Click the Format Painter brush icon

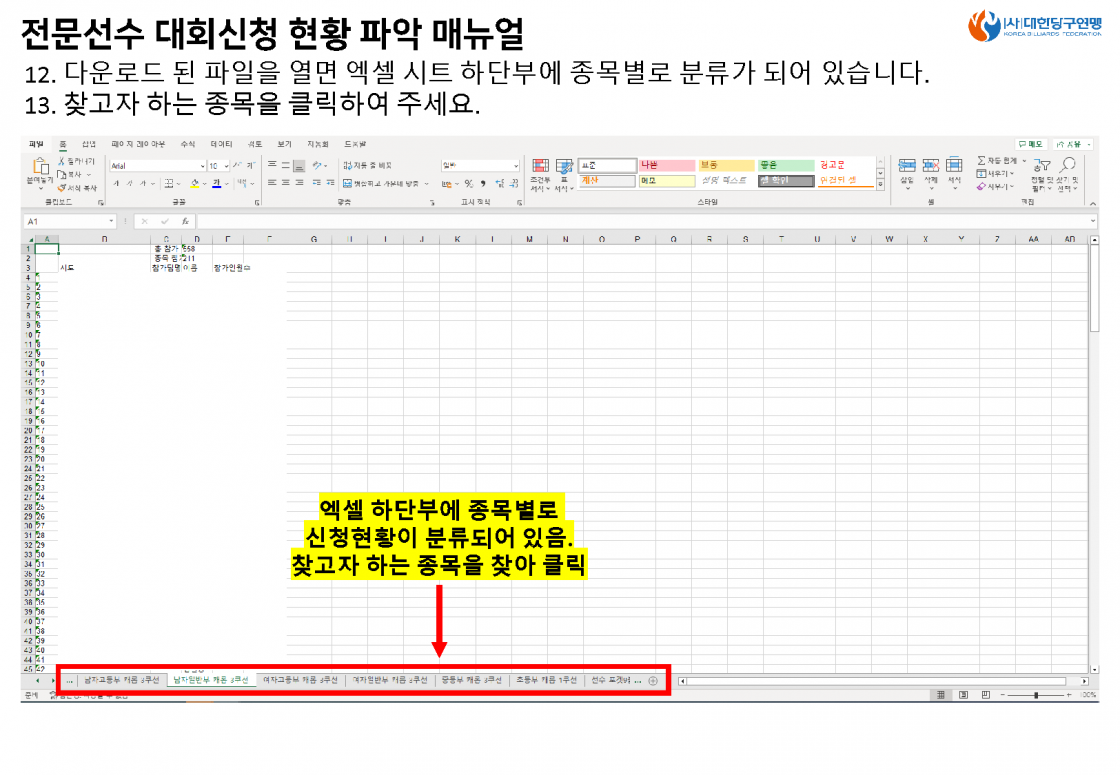point(61,188)
